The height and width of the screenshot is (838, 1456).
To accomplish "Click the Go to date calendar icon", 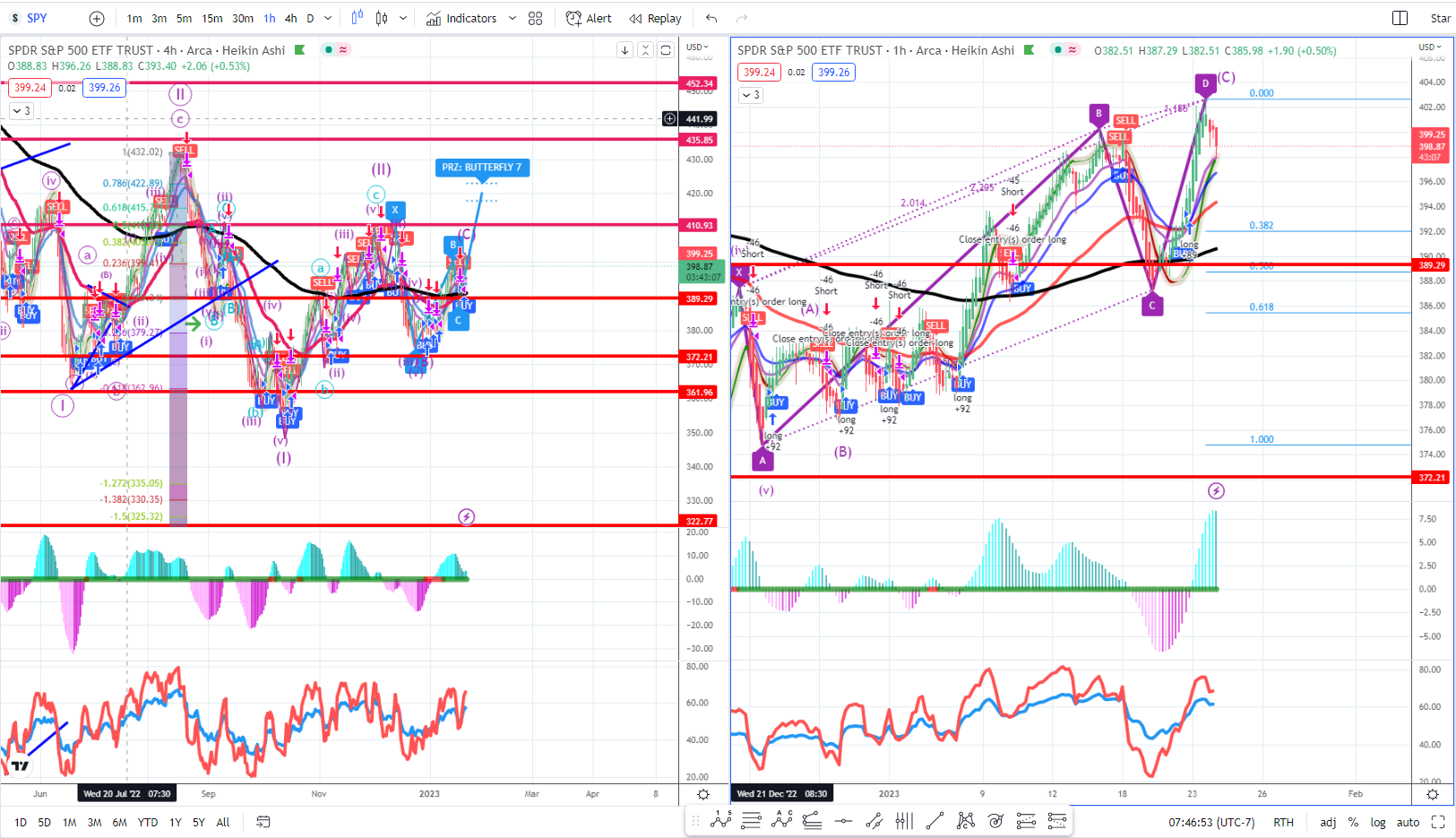I will click(x=263, y=822).
